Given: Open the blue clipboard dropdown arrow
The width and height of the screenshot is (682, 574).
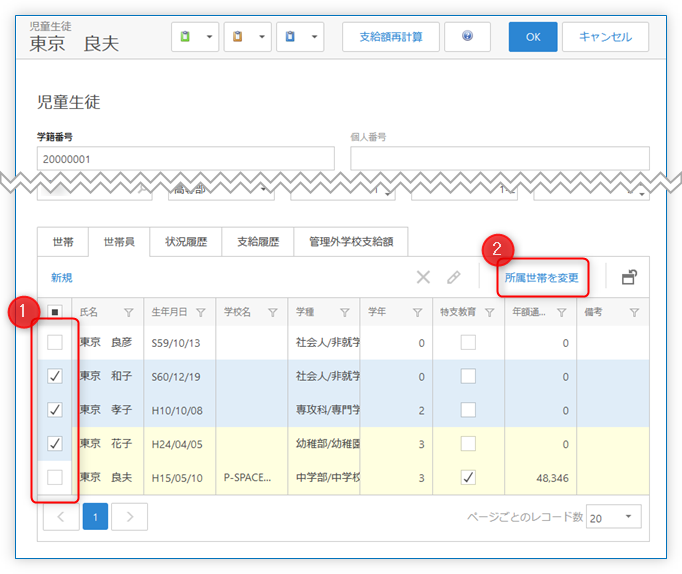Looking at the screenshot, I should pyautogui.click(x=314, y=37).
